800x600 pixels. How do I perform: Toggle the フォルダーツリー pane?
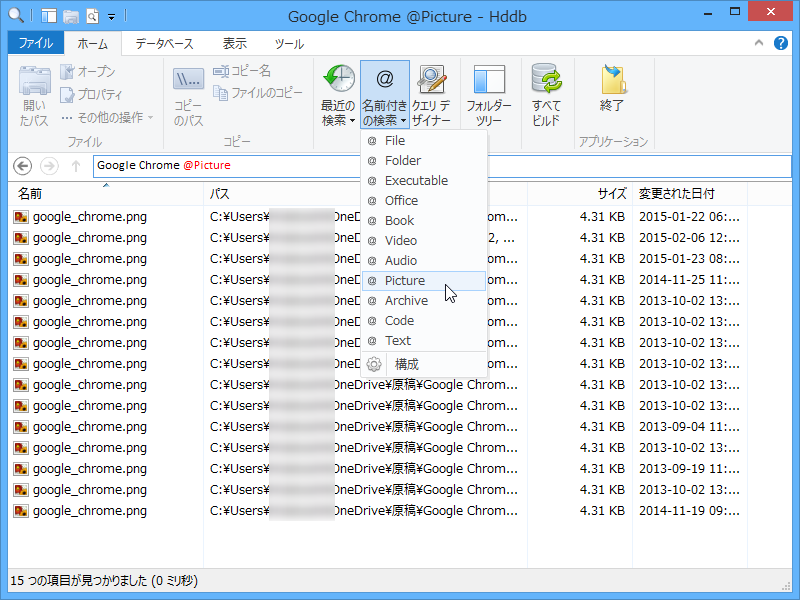[x=489, y=95]
